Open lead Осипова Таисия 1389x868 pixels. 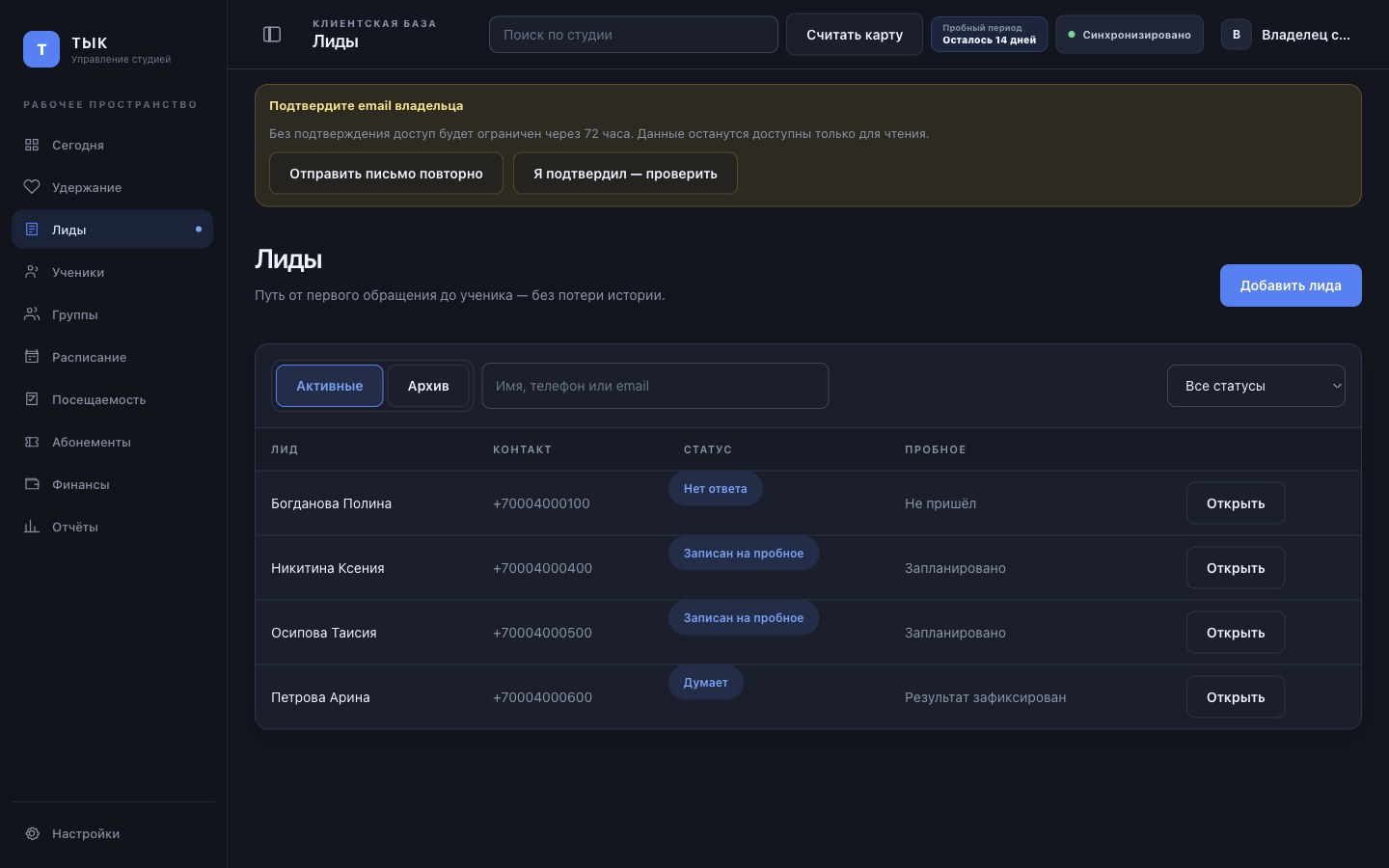tap(1236, 633)
